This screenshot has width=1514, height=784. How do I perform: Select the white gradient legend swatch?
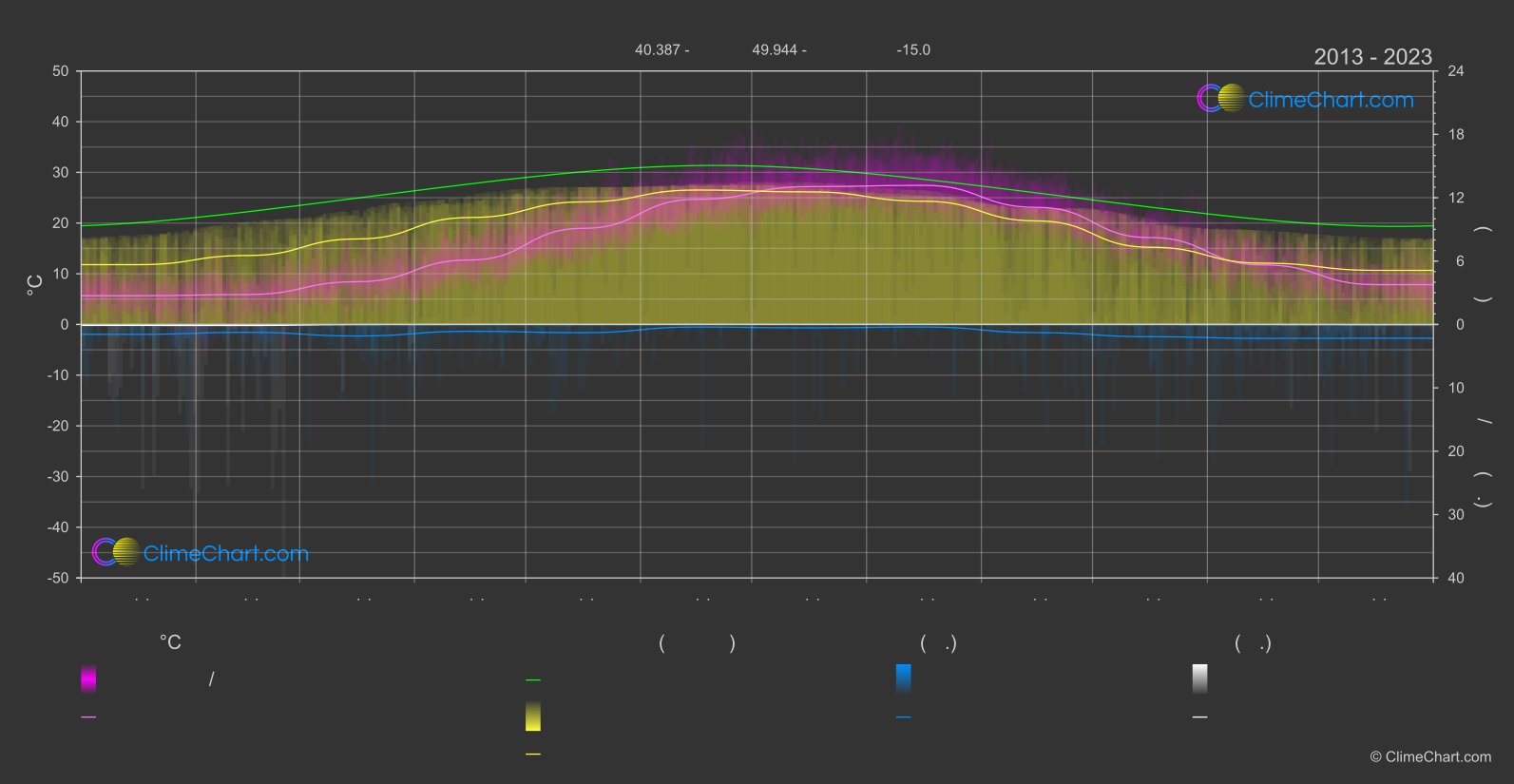tap(1200, 679)
